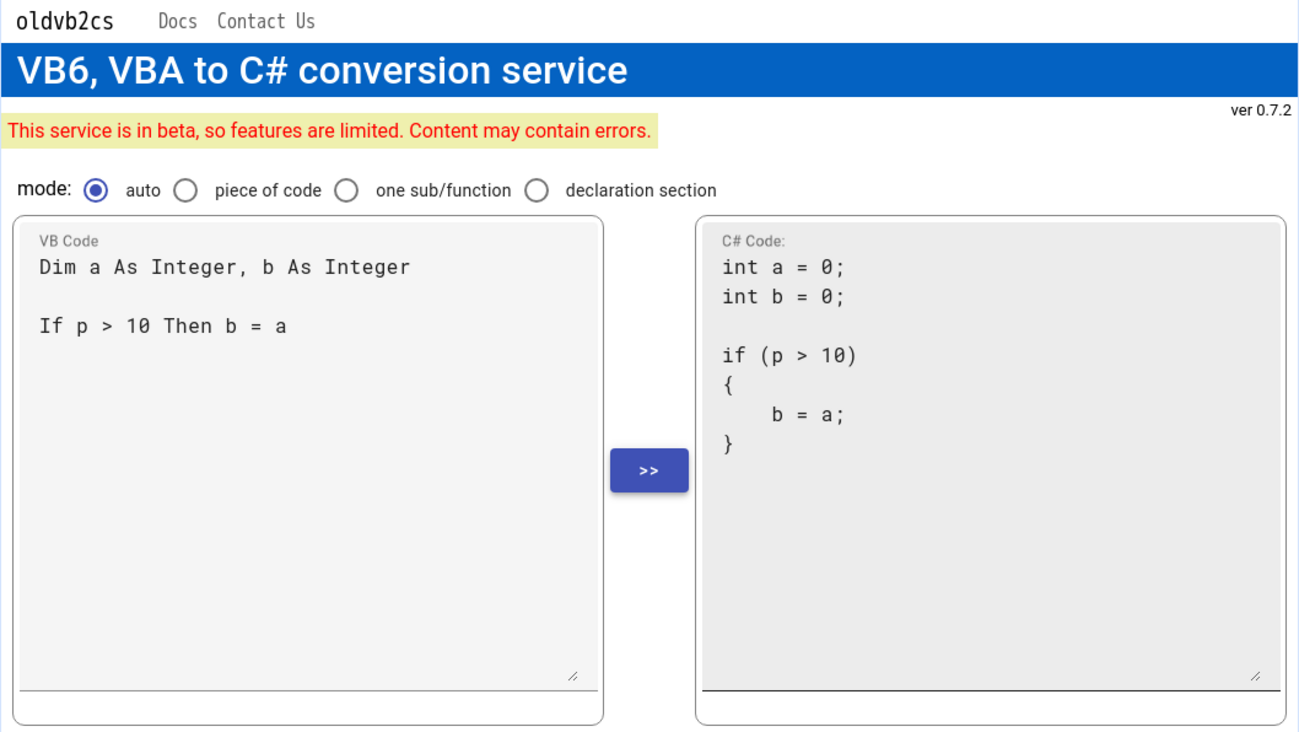This screenshot has width=1299, height=732.
Task: Select the declaration section mode
Action: click(x=537, y=190)
